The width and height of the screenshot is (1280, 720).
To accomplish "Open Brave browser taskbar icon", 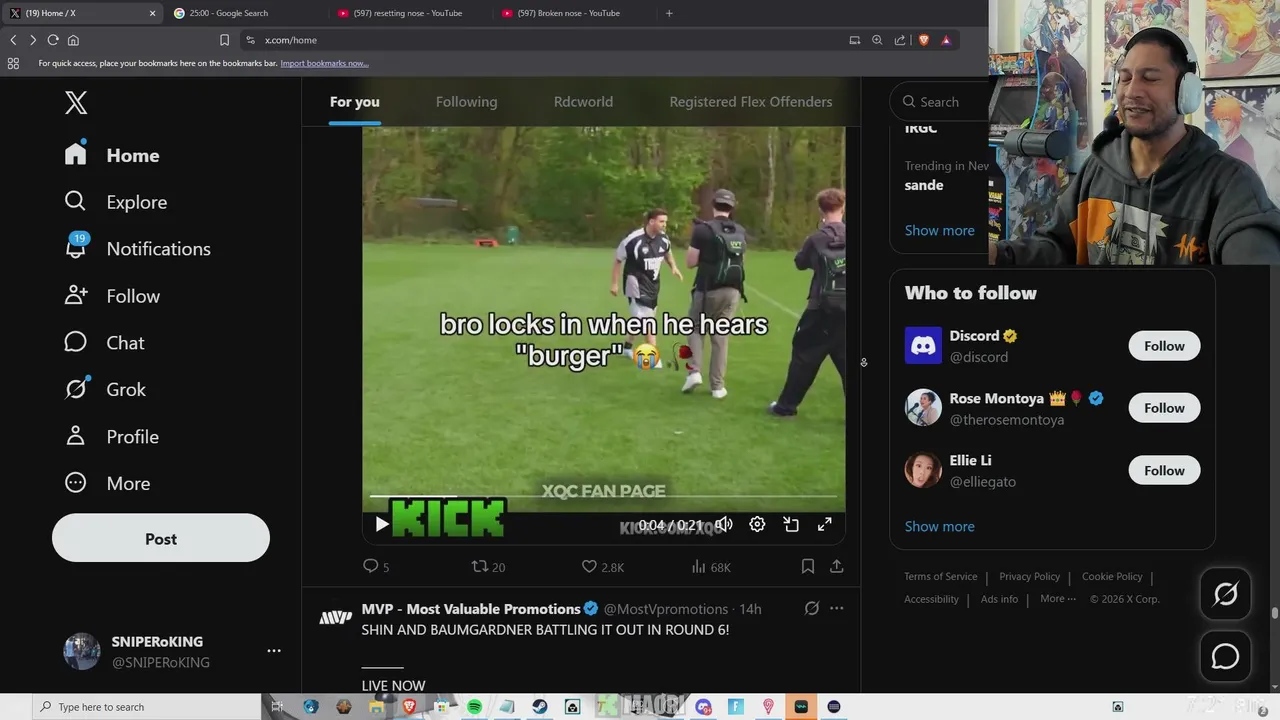I will [408, 707].
